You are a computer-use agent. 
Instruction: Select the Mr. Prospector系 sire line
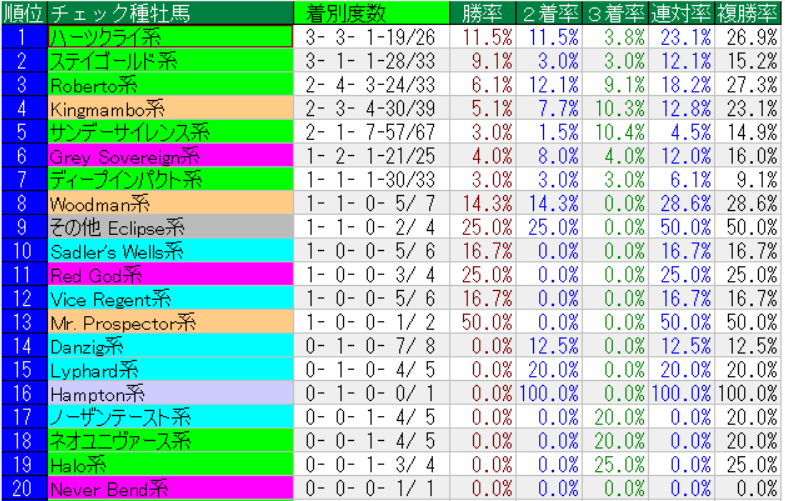[x=170, y=321]
